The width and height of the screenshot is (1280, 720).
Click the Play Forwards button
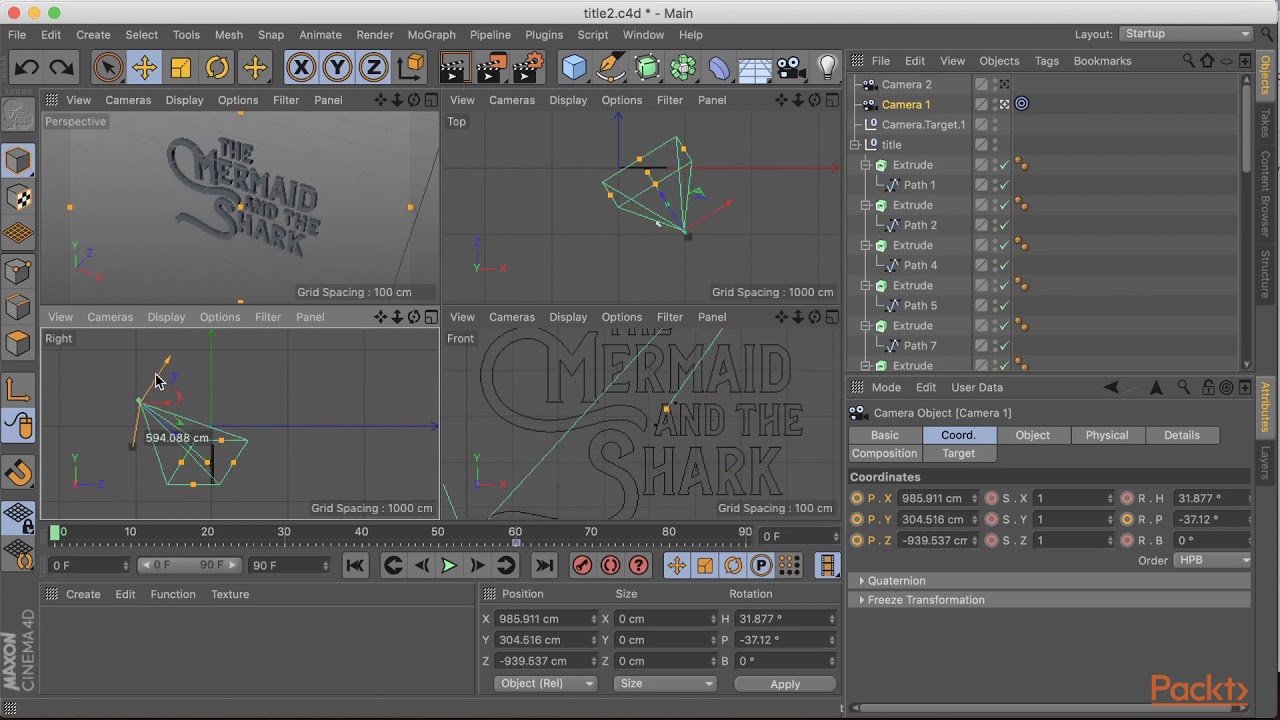[x=449, y=565]
